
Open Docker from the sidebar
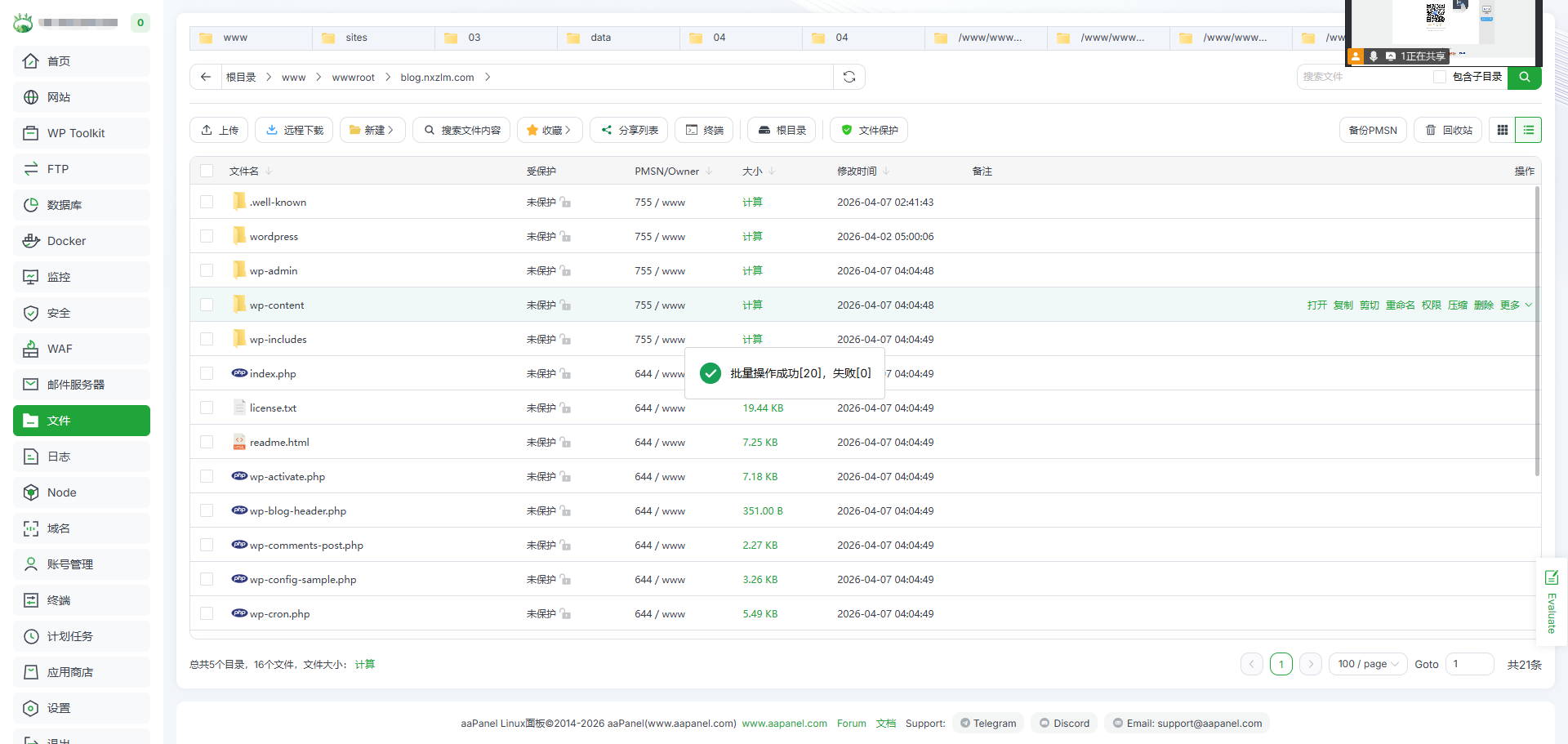tap(81, 241)
